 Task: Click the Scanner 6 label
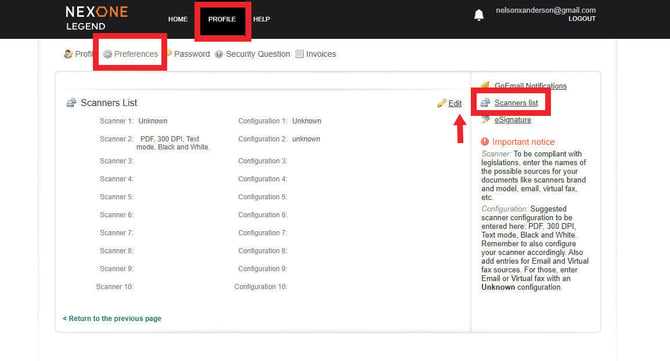tap(117, 215)
